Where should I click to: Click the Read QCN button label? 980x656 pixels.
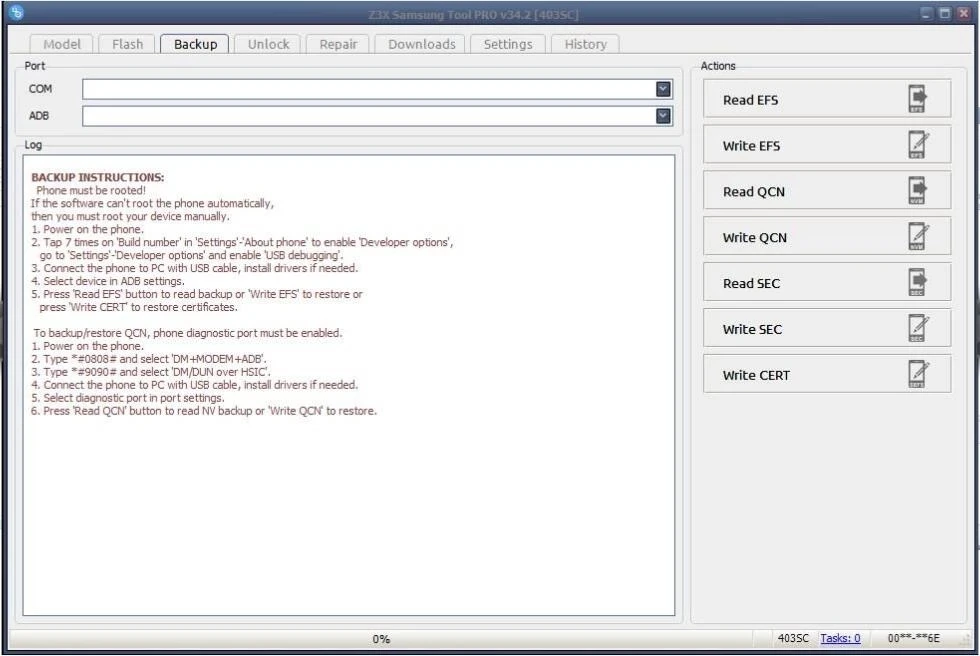pyautogui.click(x=754, y=192)
